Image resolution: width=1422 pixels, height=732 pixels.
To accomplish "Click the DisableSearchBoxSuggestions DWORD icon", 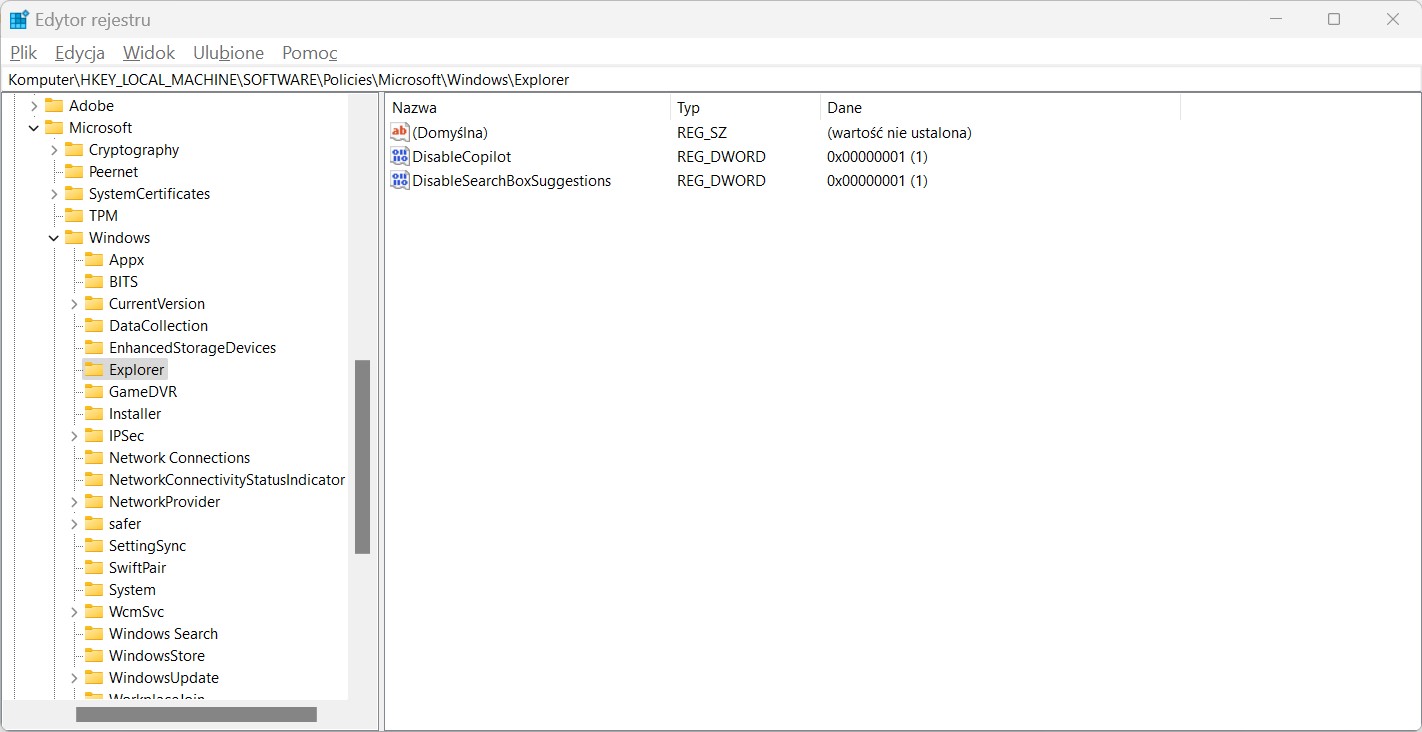I will click(400, 181).
